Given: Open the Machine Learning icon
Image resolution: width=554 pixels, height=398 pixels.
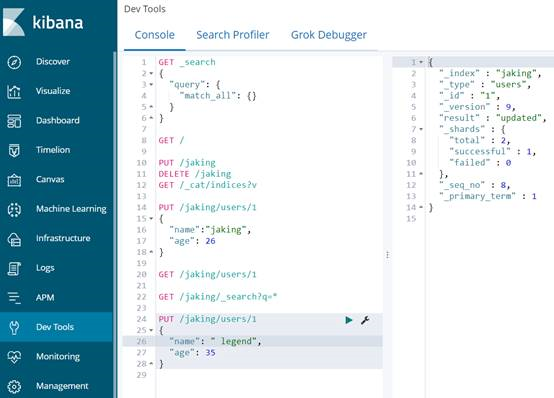Looking at the screenshot, I should coord(14,209).
